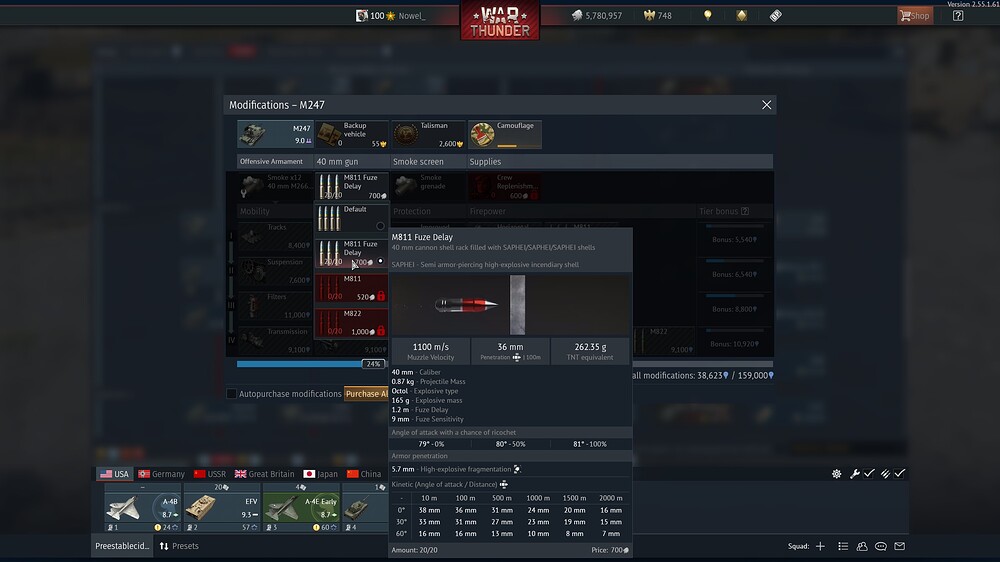Switch to China nation tab
The image size is (1000, 562).
click(x=364, y=474)
